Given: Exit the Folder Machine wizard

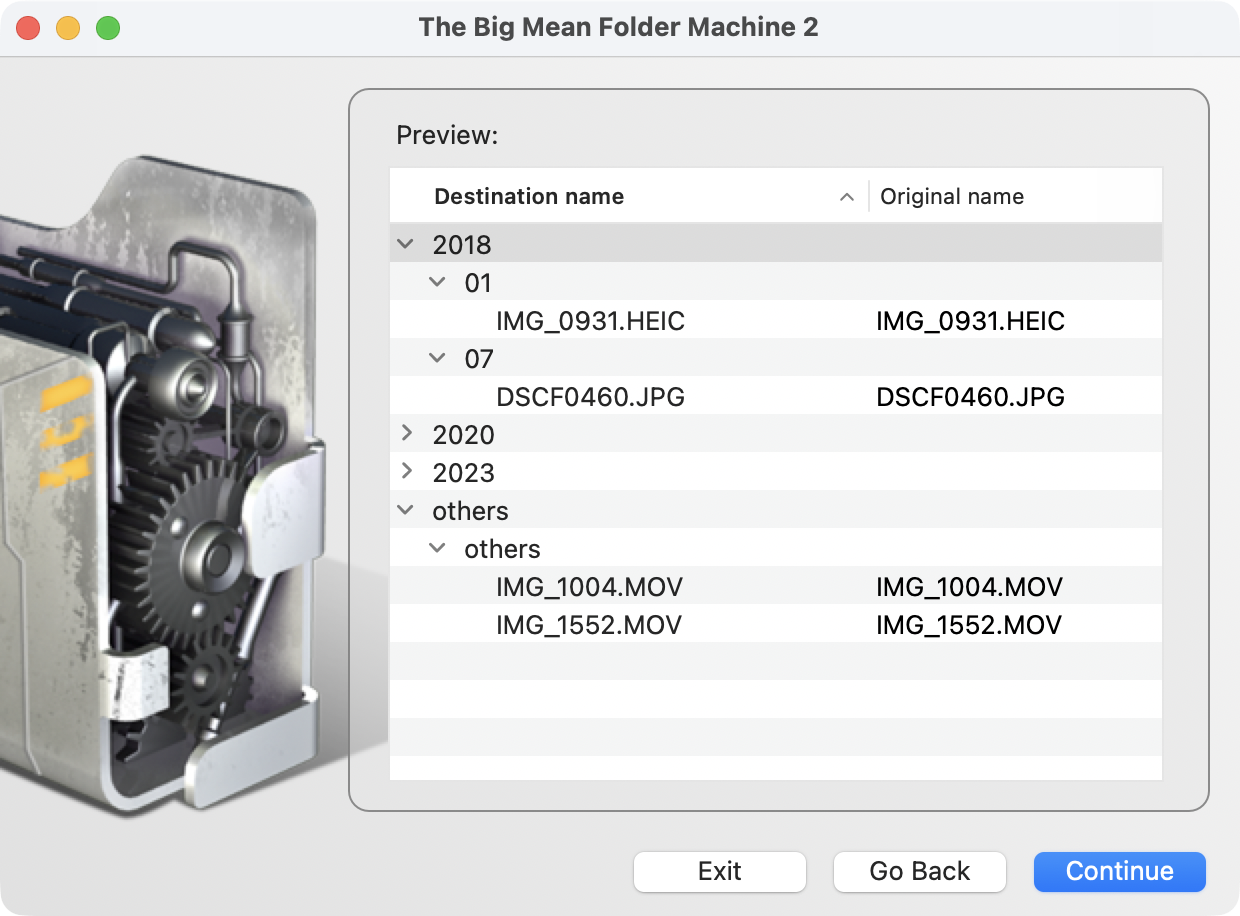Looking at the screenshot, I should point(720,871).
